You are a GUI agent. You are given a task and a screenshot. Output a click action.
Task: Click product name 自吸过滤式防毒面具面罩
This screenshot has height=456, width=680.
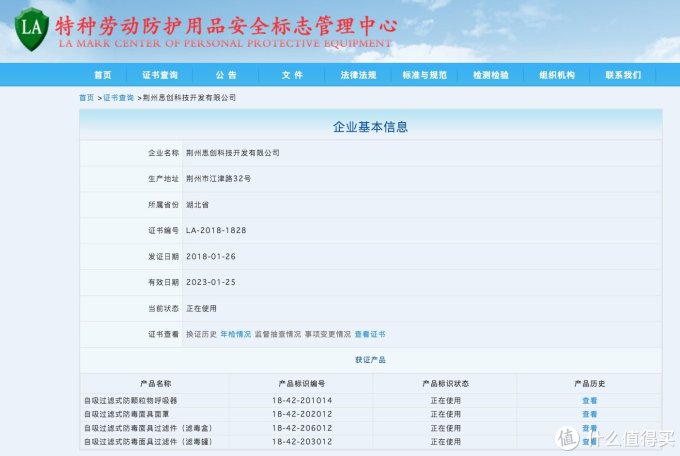coord(126,414)
